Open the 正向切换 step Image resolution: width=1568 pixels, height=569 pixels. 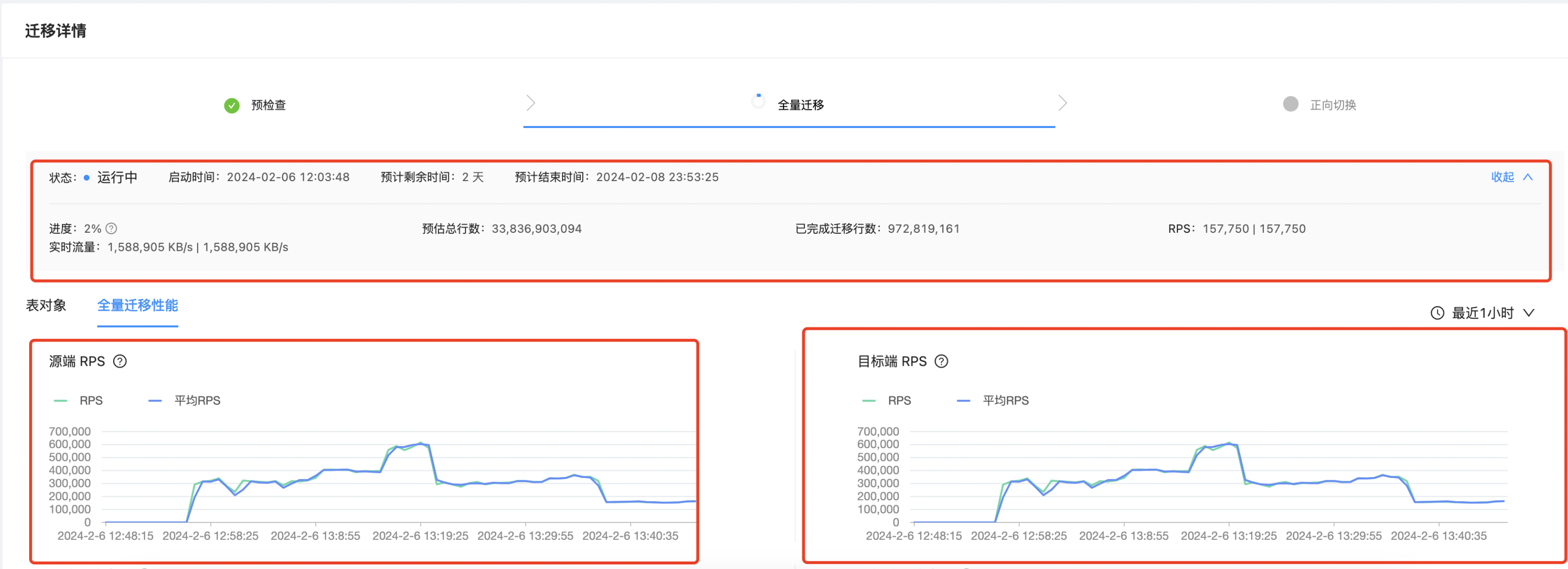point(1333,105)
